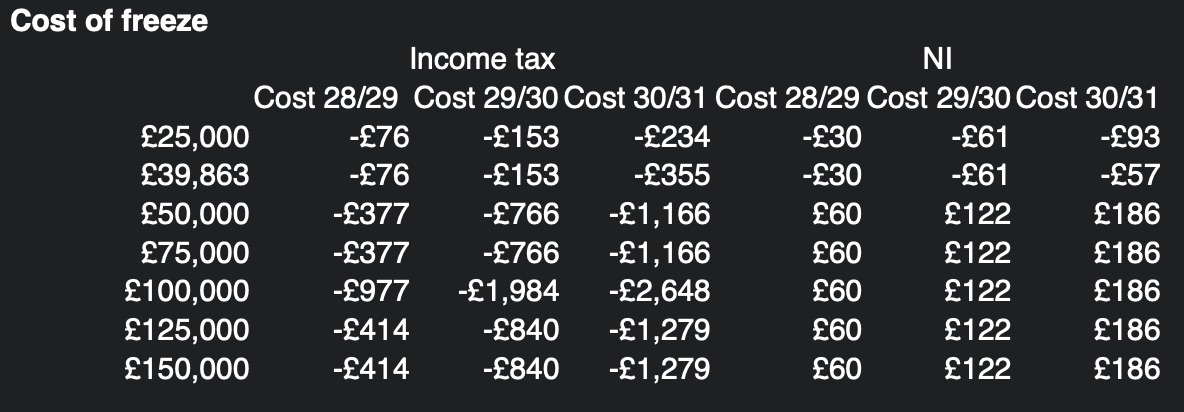Select the NI "Cost 30/31" column header
The width and height of the screenshot is (1184, 412).
point(1087,99)
